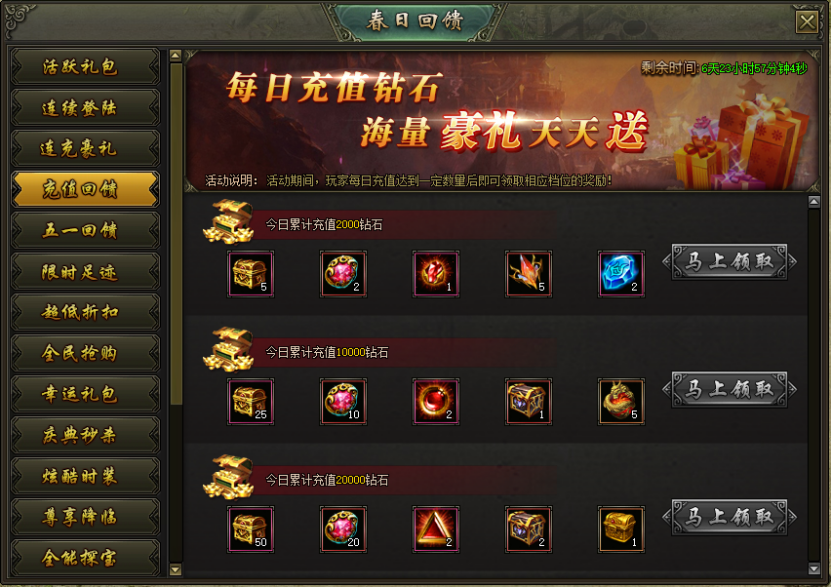Click the golden chest icon with count 5
831x587 pixels.
pos(251,274)
